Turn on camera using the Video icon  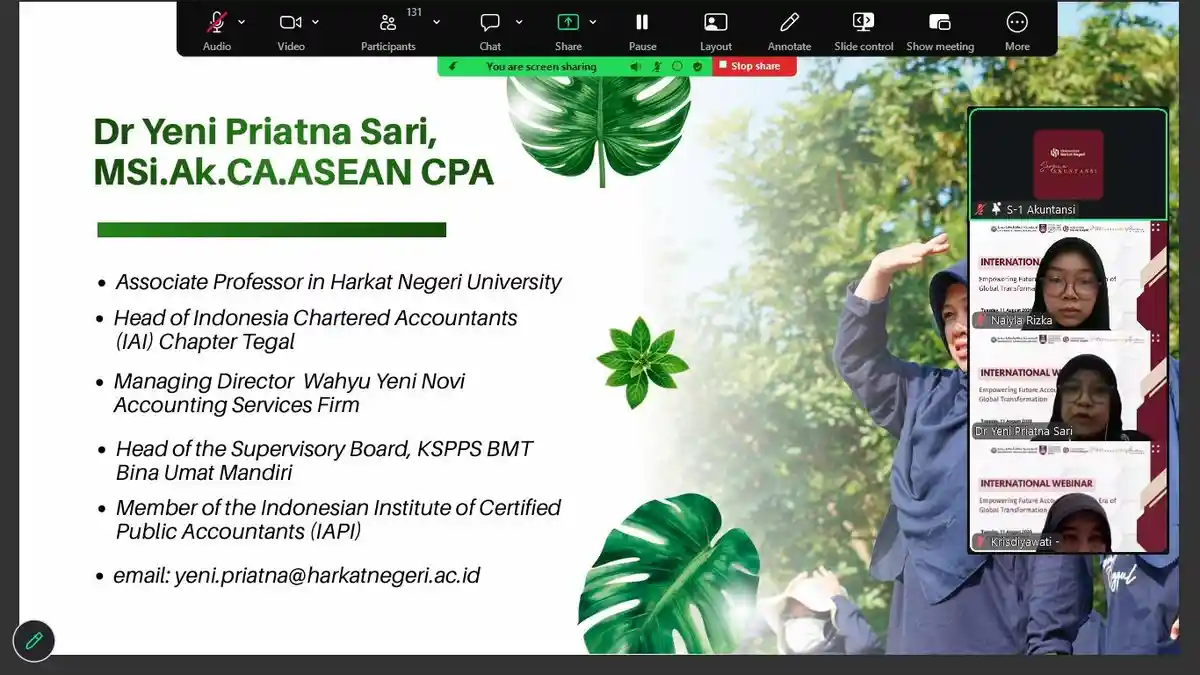(x=290, y=22)
